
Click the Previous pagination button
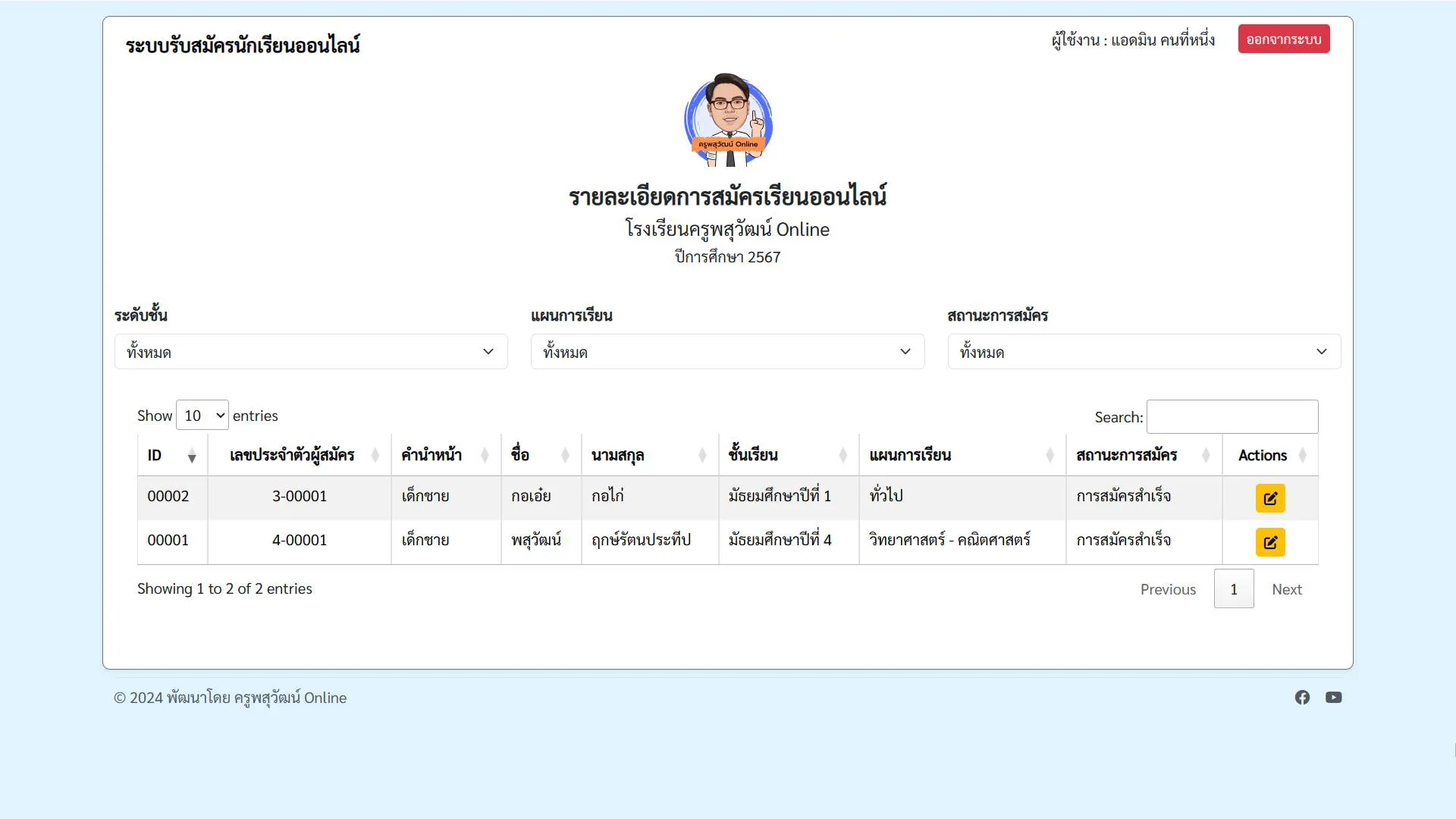(1168, 589)
